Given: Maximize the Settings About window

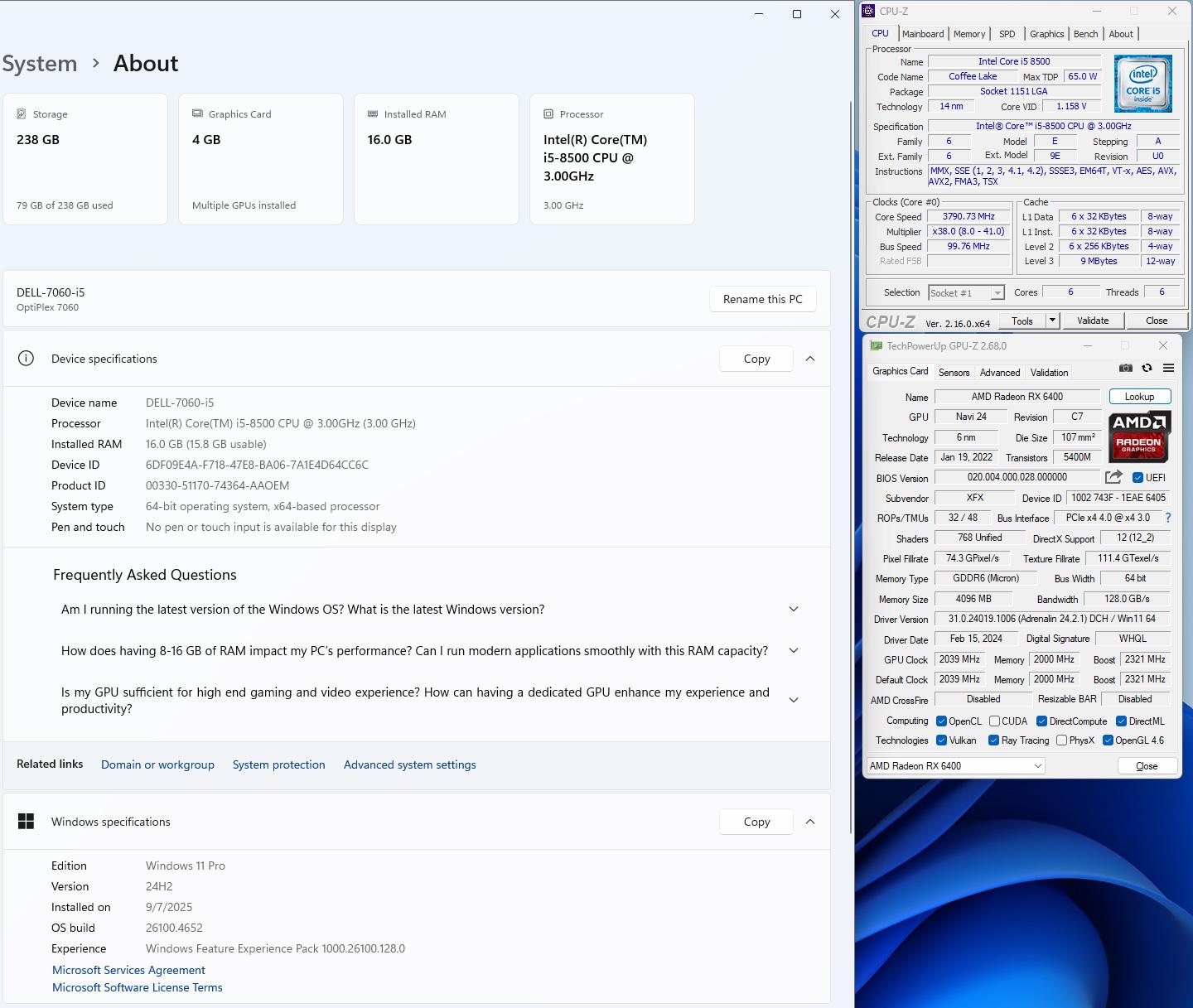Looking at the screenshot, I should [x=797, y=14].
